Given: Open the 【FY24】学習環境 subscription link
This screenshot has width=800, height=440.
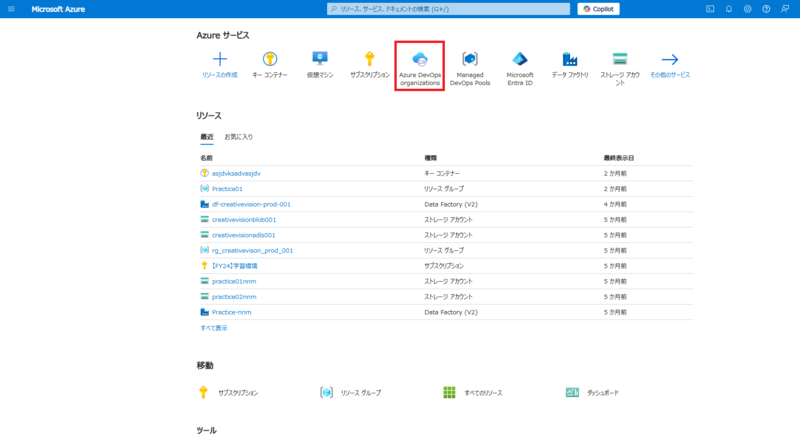Looking at the screenshot, I should (x=235, y=266).
